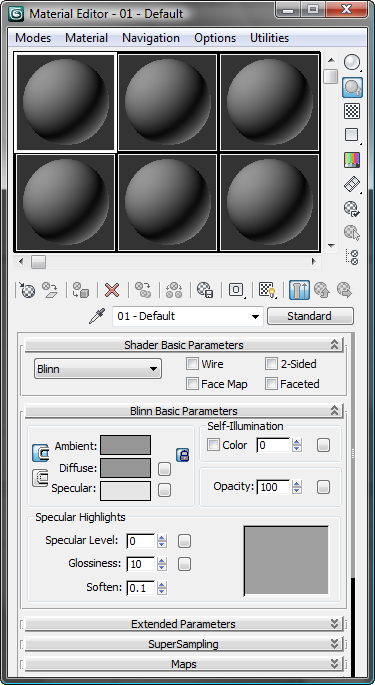Click the Sample Type sphere icon
This screenshot has width=375, height=685.
tap(351, 62)
